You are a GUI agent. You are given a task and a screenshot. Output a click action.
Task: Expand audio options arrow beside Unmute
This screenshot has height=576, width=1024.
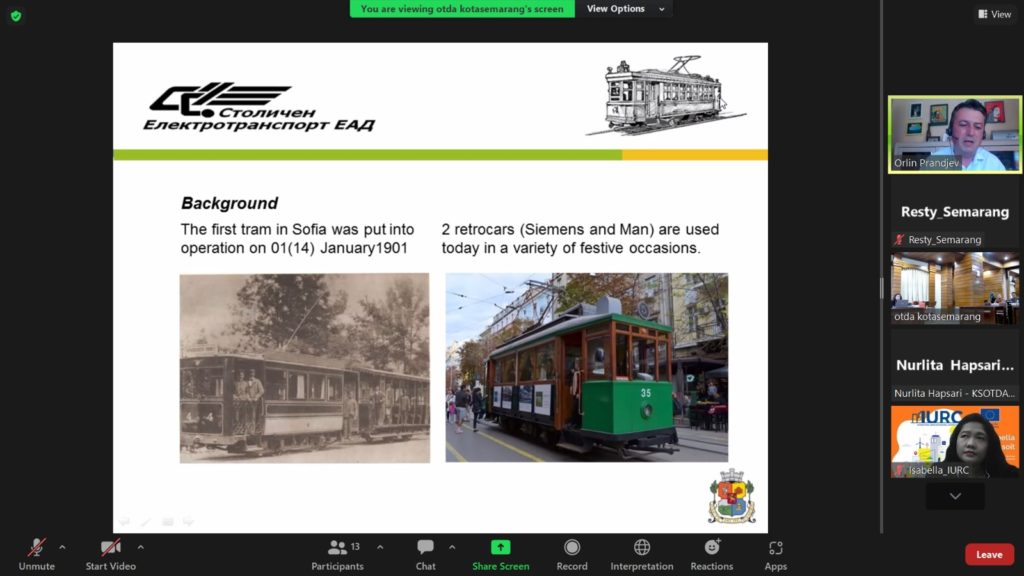click(x=62, y=547)
